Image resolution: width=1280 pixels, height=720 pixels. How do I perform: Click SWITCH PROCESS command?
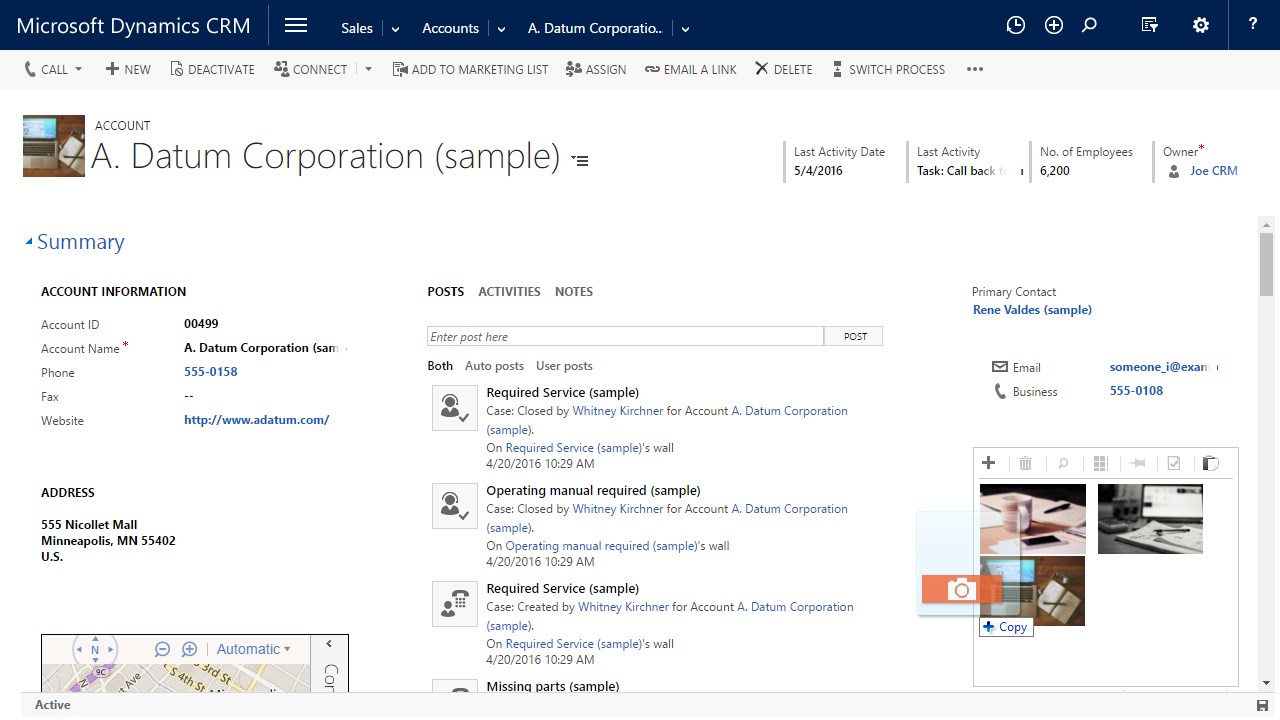(888, 69)
